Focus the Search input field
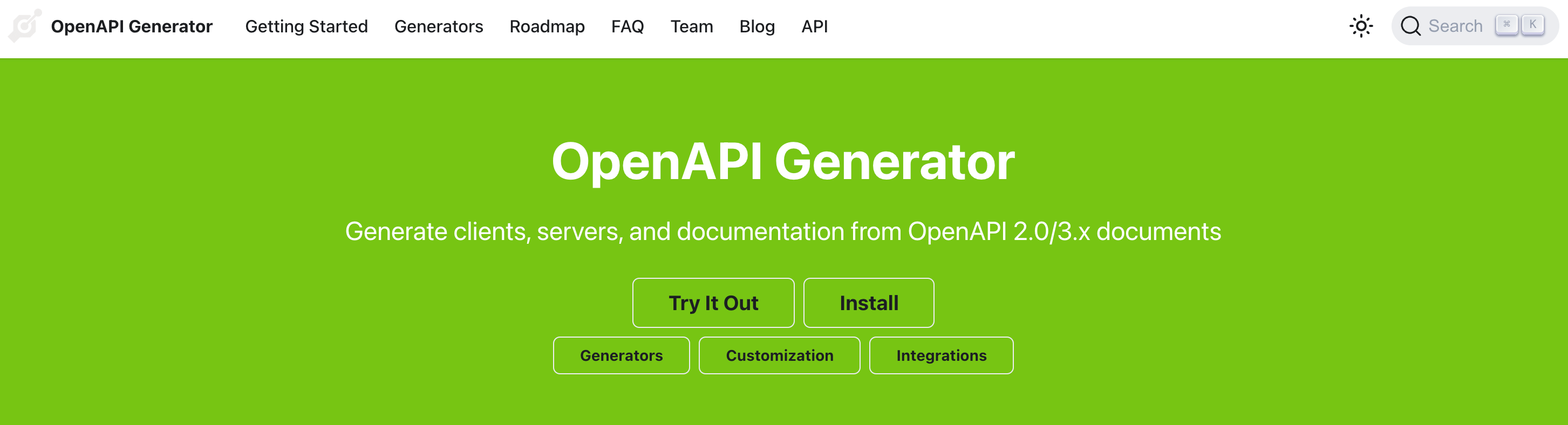1568x425 pixels. click(x=1455, y=26)
